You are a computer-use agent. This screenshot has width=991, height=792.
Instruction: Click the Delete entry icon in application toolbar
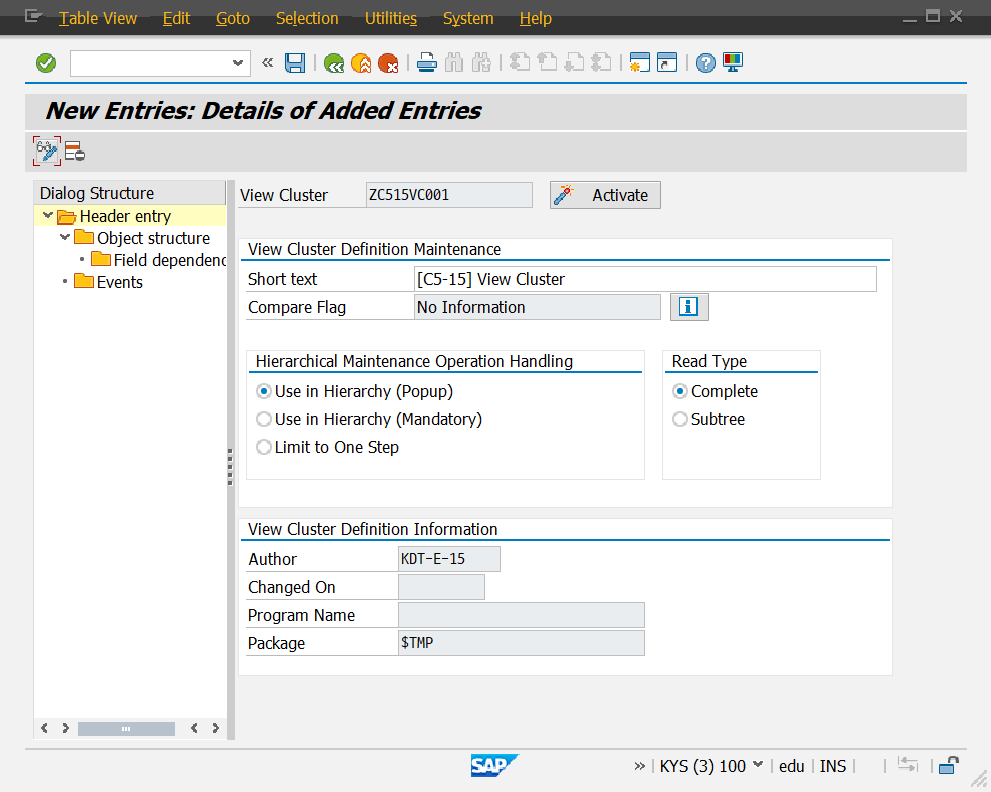75,151
